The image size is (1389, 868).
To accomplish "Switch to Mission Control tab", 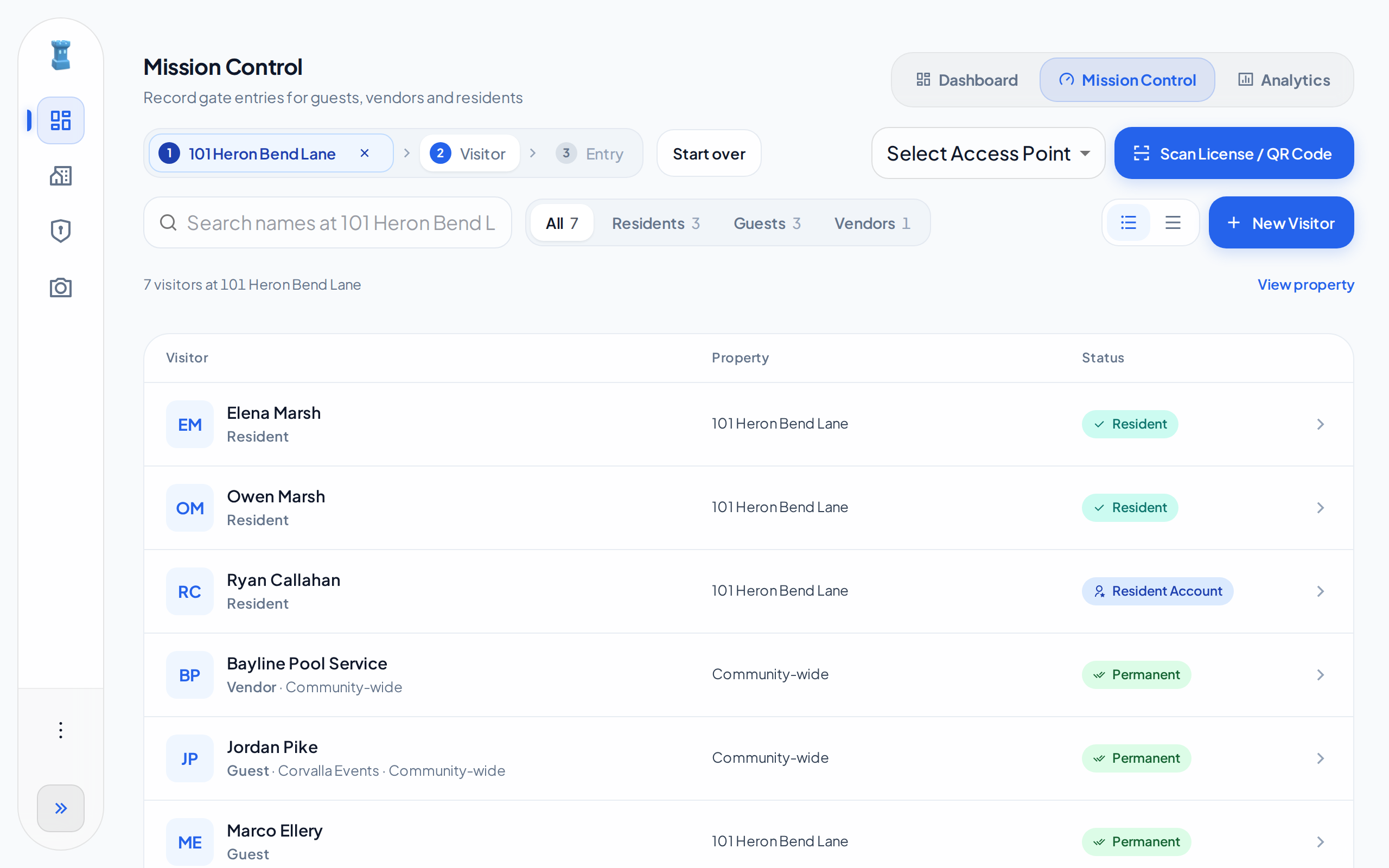I will coord(1127,80).
